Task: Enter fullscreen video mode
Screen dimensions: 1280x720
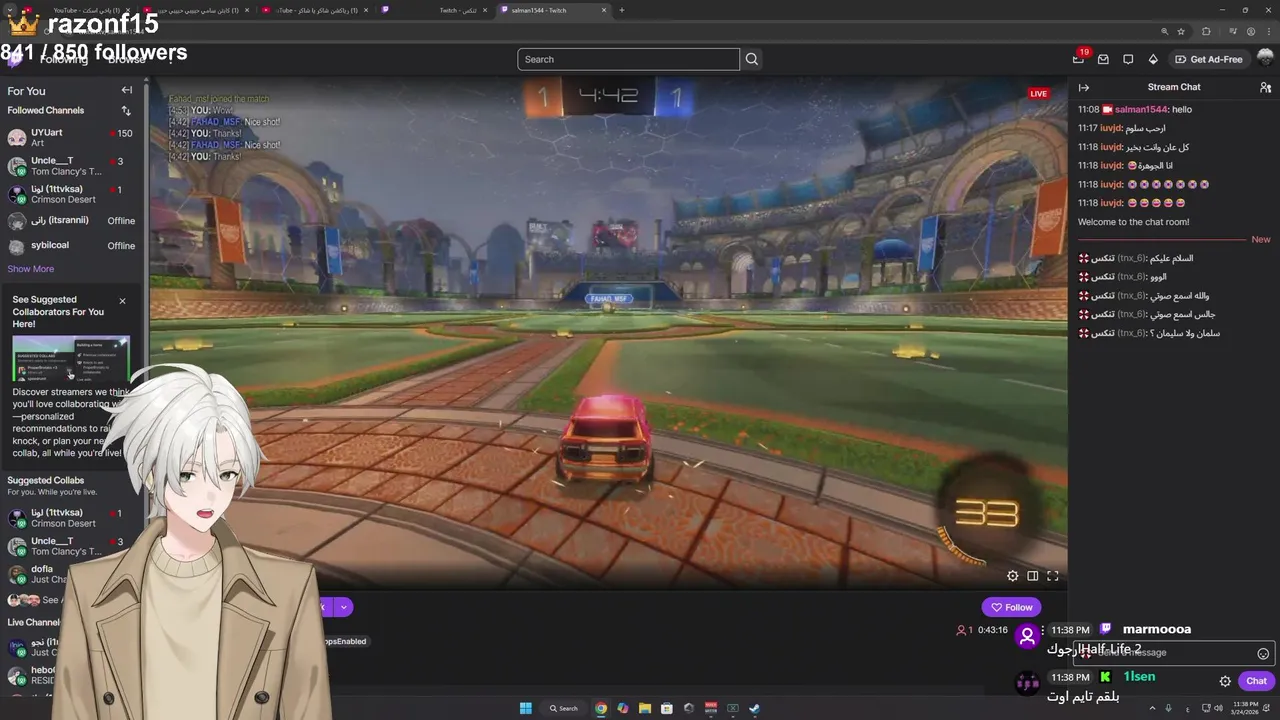Action: click(x=1052, y=576)
